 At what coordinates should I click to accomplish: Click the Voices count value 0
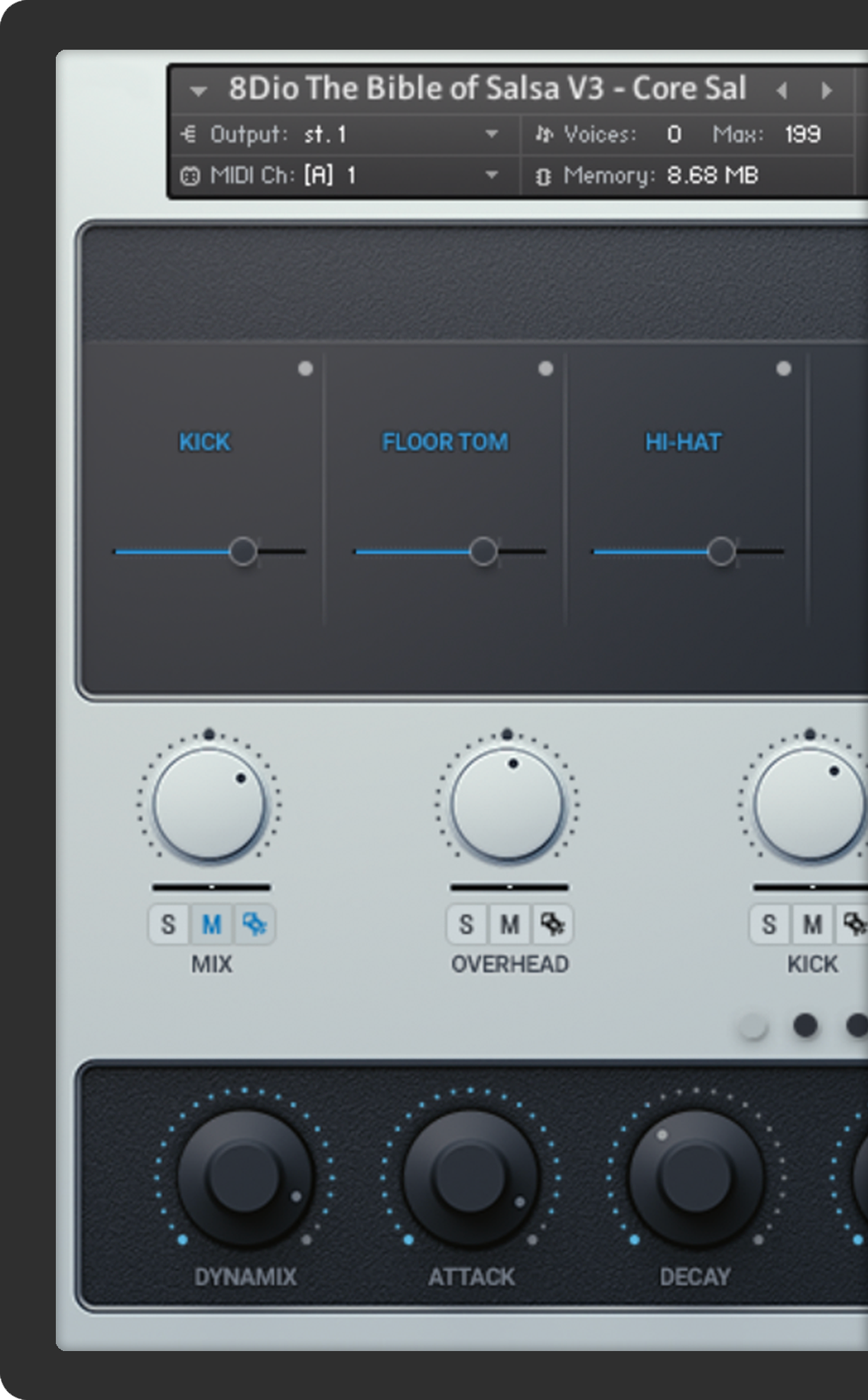click(x=673, y=135)
